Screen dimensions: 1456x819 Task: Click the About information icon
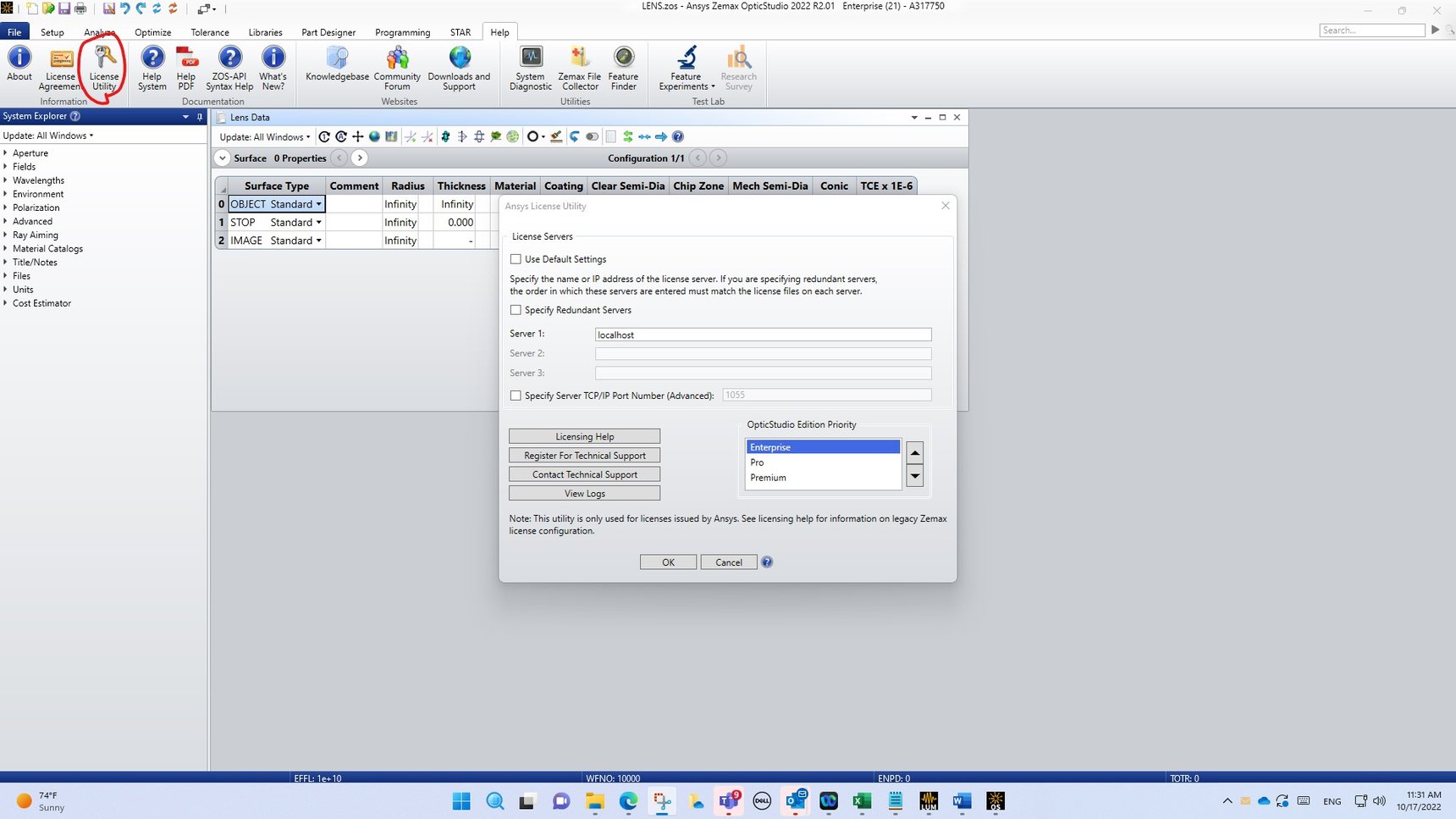pyautogui.click(x=19, y=68)
